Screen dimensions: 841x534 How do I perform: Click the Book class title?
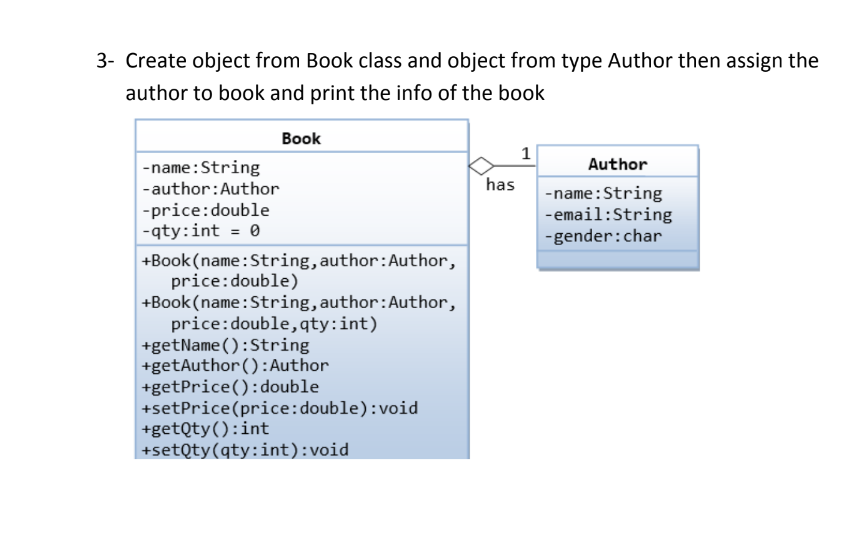point(301,138)
